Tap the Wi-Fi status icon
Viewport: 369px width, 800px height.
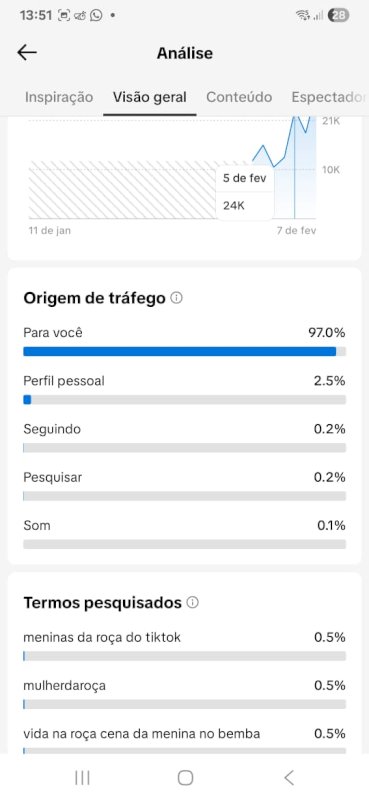(303, 15)
